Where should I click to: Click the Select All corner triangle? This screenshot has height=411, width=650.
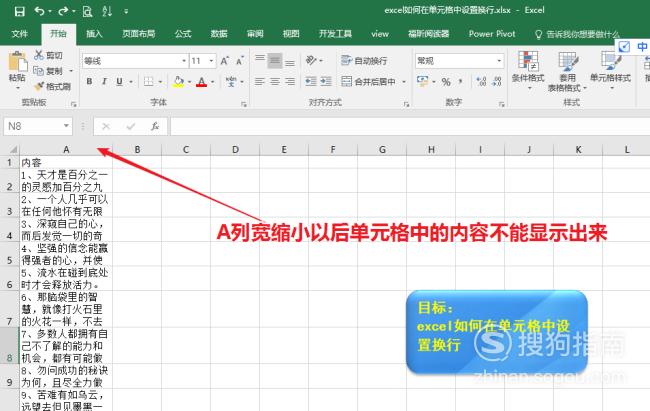(12, 149)
